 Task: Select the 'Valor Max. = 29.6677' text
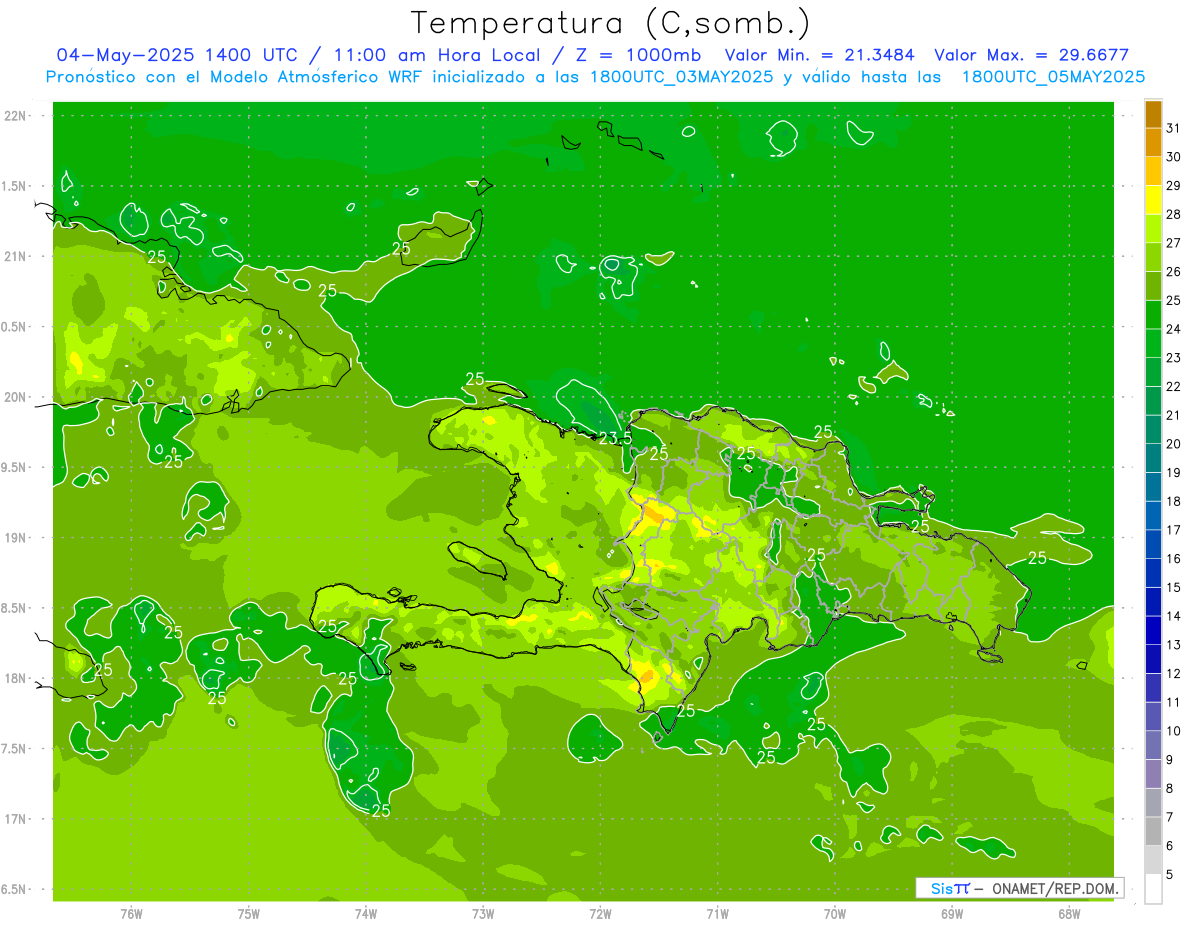coord(1032,55)
